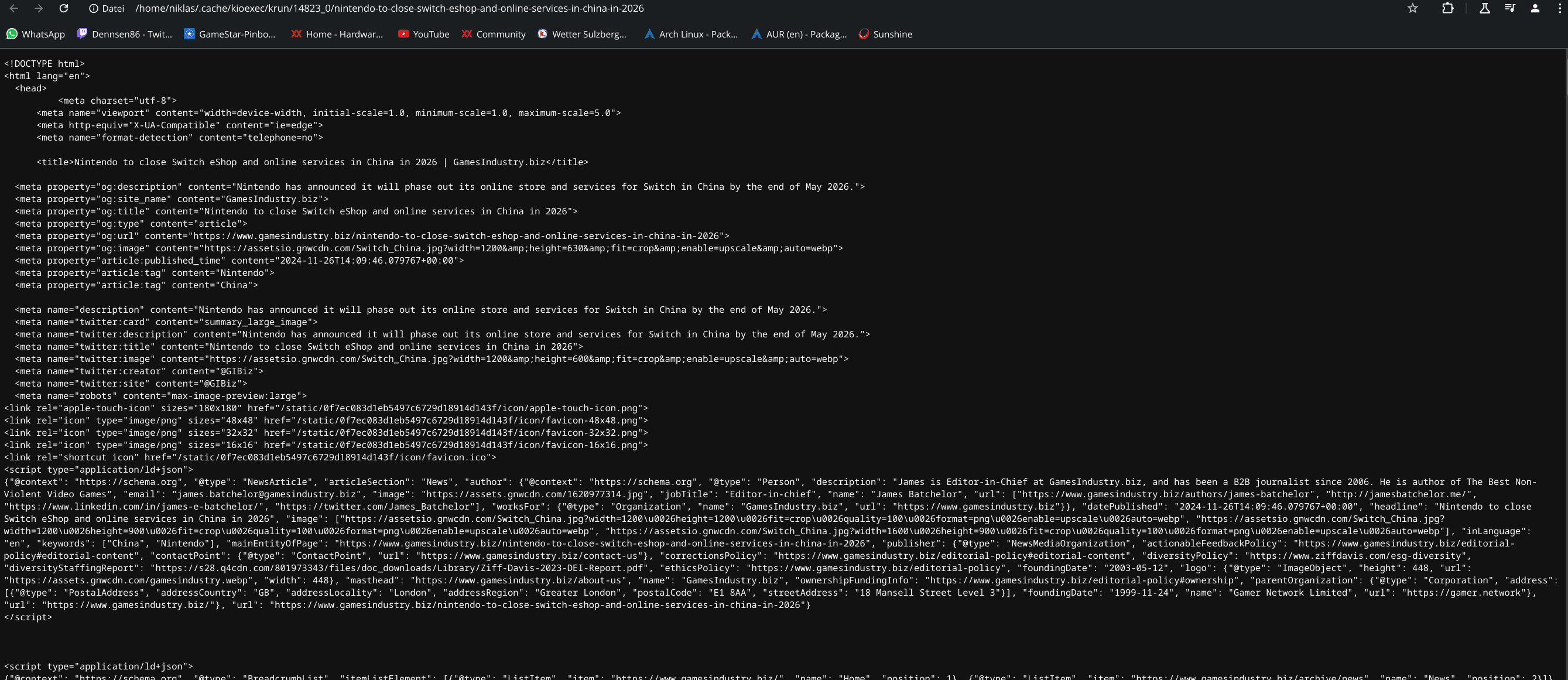Viewport: 1568px width, 680px height.
Task: Click the <html lang="en"> line
Action: click(x=47, y=76)
